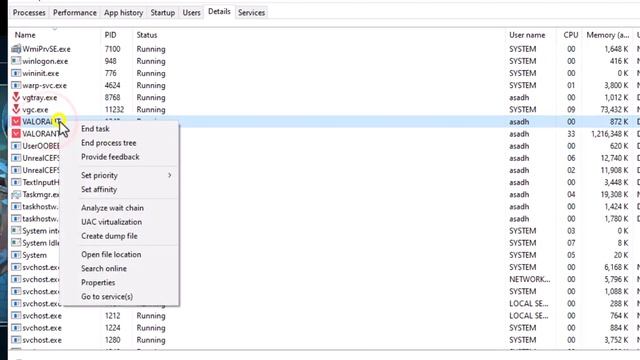Select Create dump file
Image resolution: width=640 pixels, height=360 pixels.
point(109,236)
